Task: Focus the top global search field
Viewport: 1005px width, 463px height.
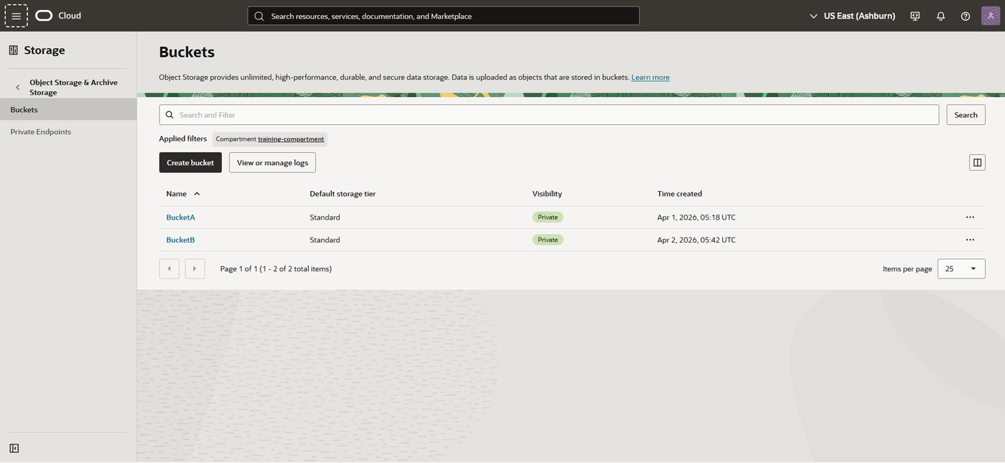Action: click(x=444, y=16)
